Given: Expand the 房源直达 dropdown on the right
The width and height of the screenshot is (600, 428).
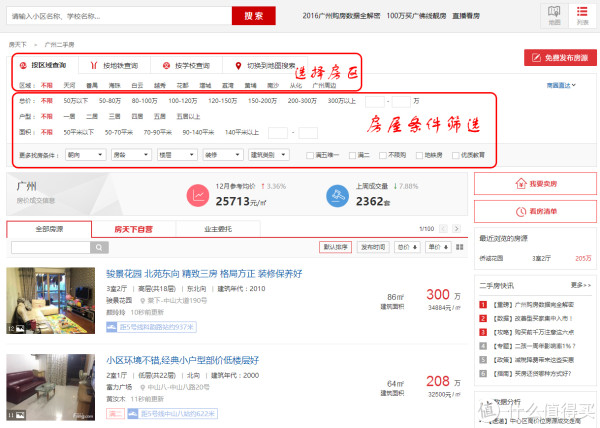Looking at the screenshot, I should [561, 85].
